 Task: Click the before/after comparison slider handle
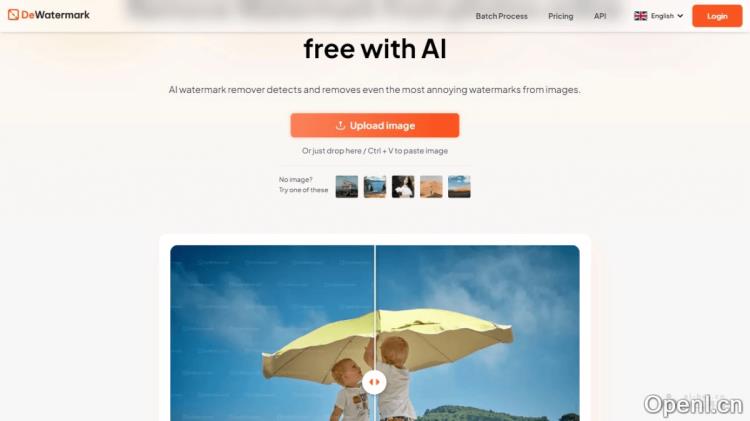(374, 382)
